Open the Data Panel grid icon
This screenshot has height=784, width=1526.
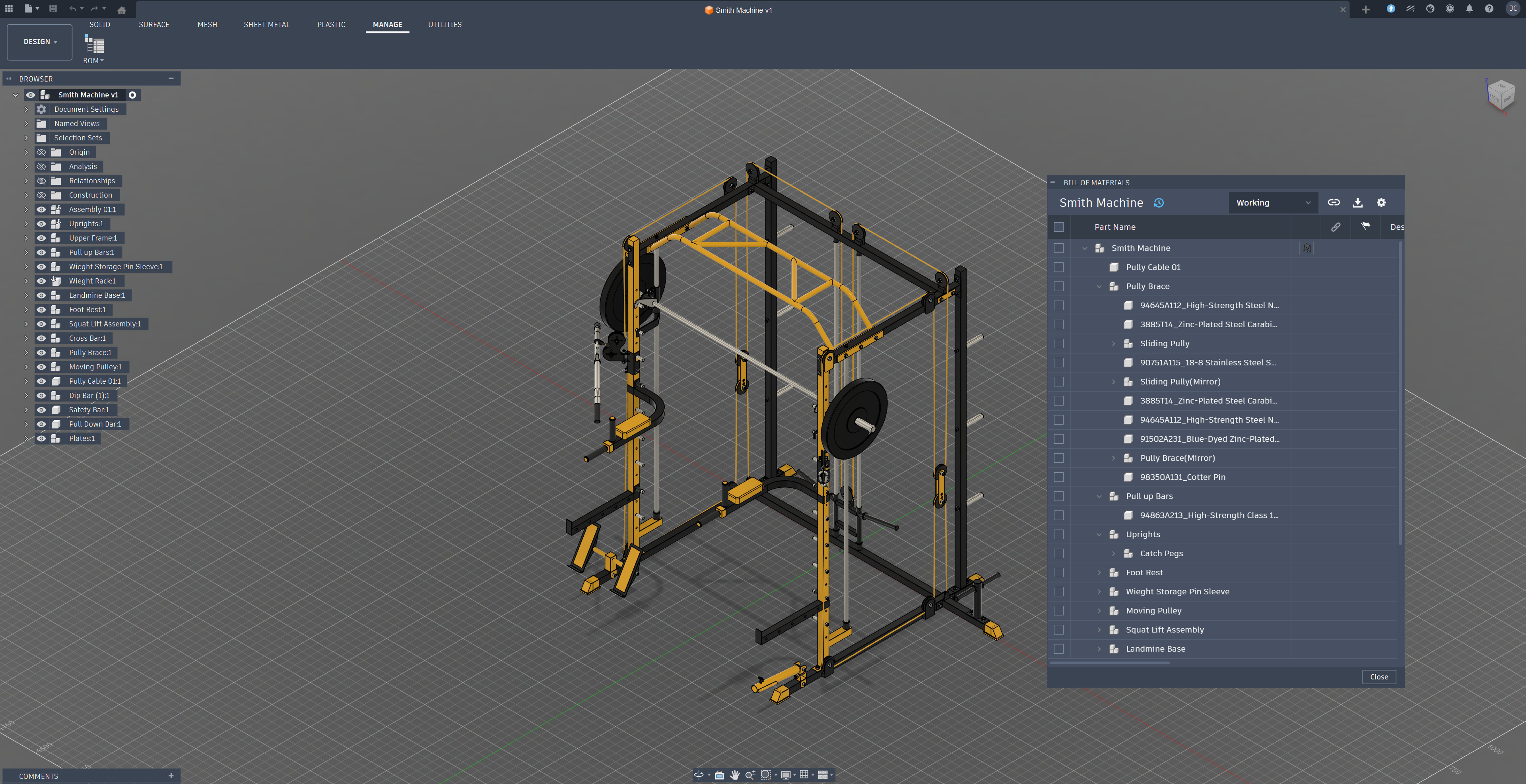pyautogui.click(x=9, y=9)
